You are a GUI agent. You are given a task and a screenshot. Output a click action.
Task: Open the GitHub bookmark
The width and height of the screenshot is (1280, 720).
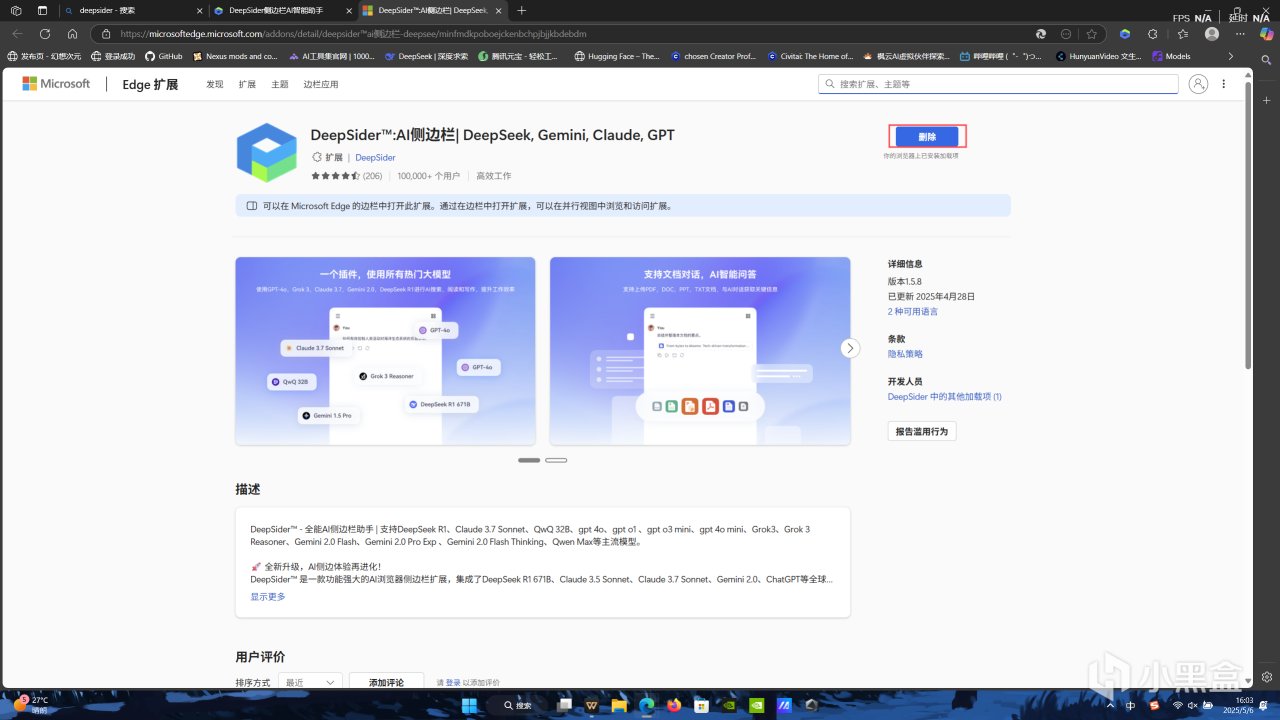[164, 56]
